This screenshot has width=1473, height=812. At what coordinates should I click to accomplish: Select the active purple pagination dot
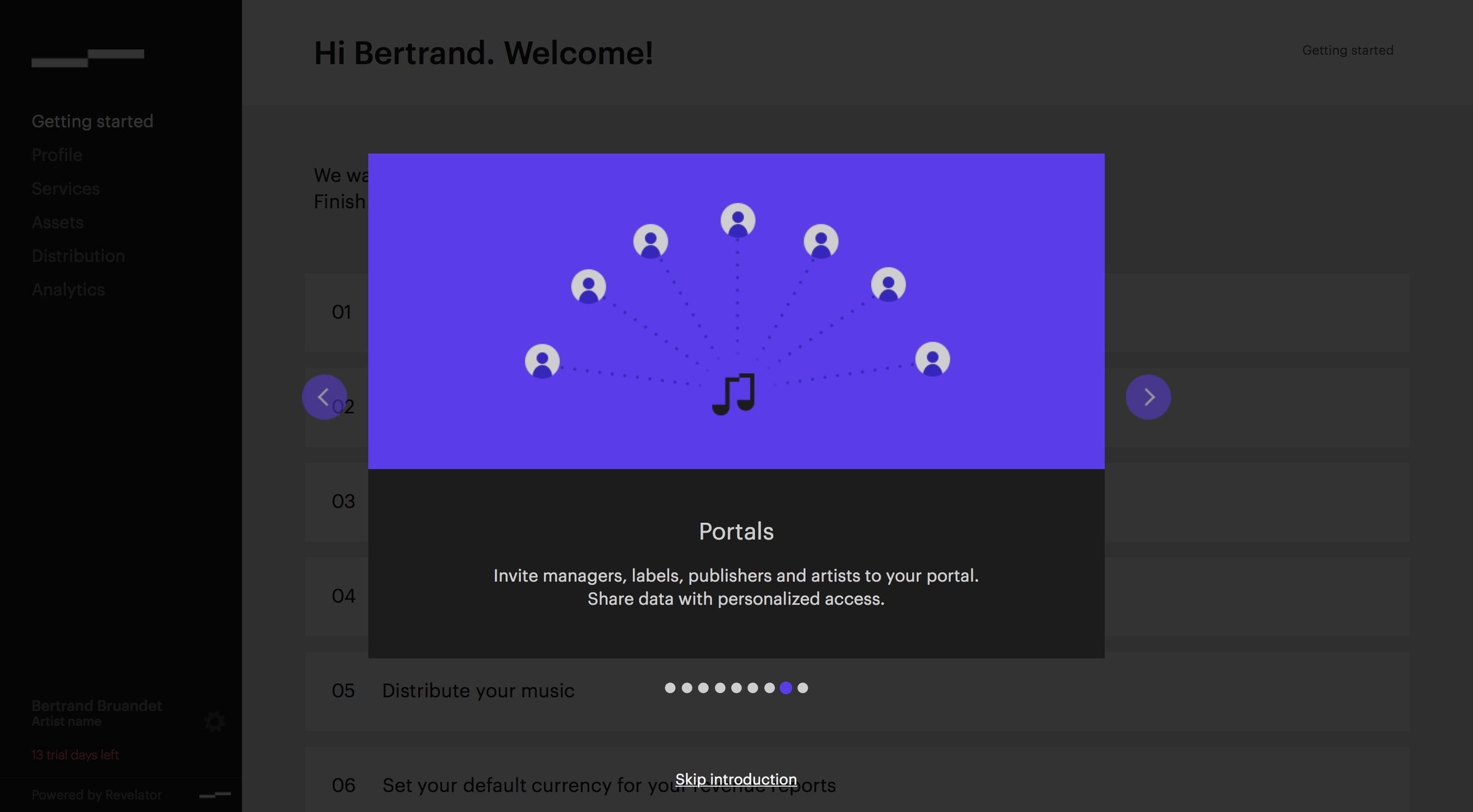pos(786,688)
